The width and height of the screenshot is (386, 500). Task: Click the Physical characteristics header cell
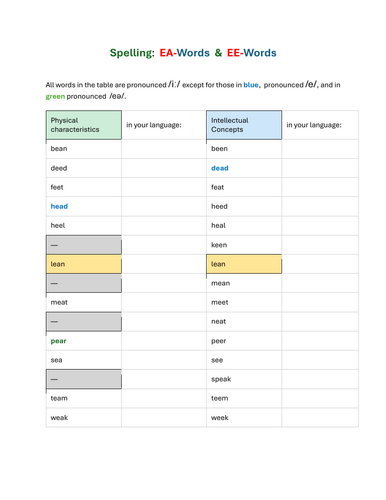point(84,125)
